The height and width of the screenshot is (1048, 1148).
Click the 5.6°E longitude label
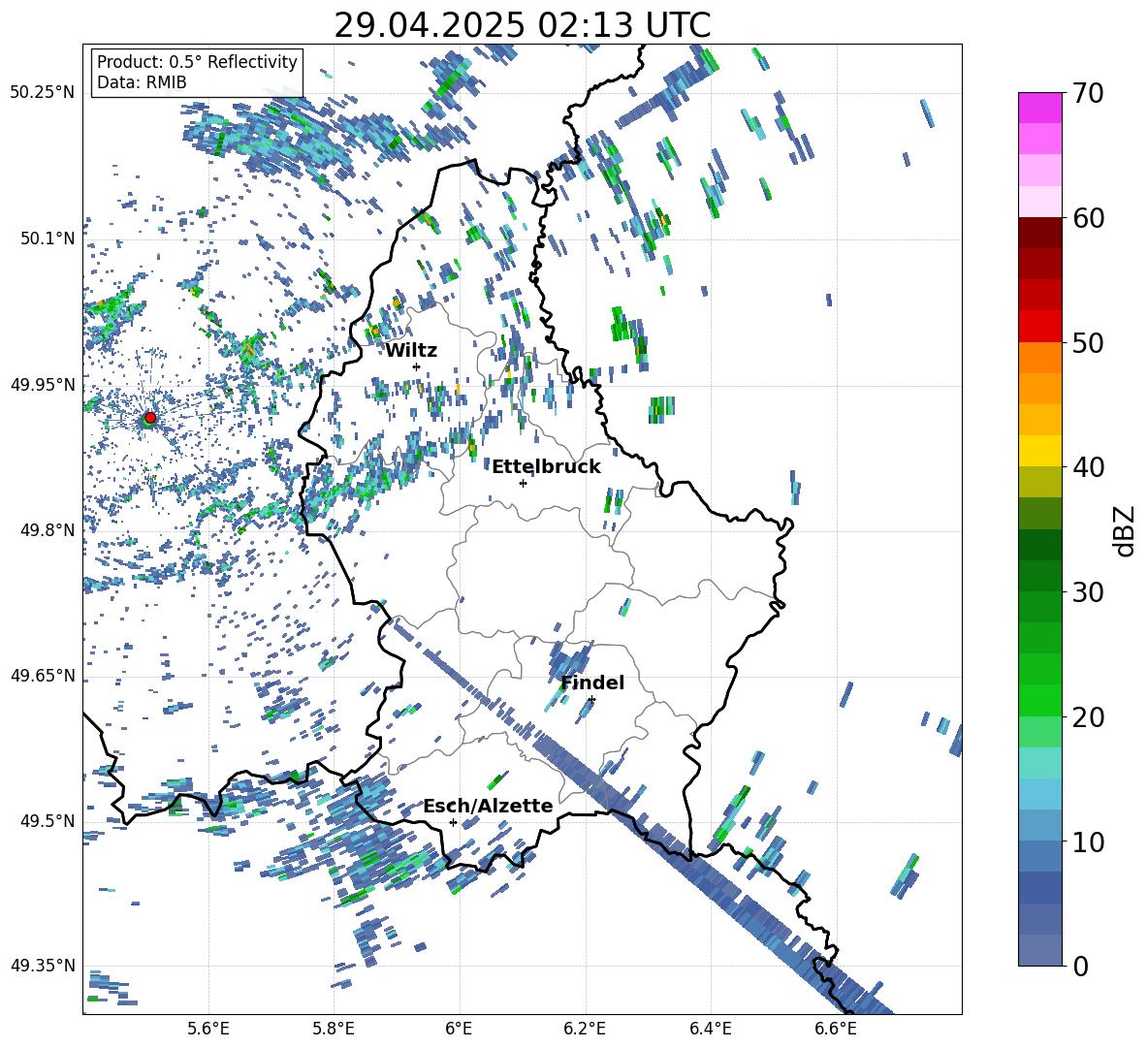point(208,1029)
